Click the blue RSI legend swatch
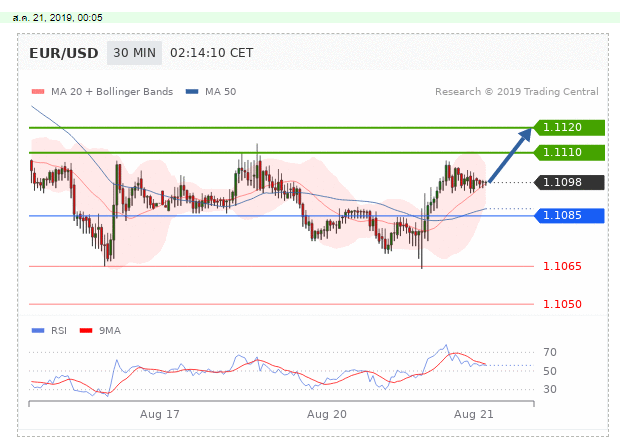 (x=38, y=331)
